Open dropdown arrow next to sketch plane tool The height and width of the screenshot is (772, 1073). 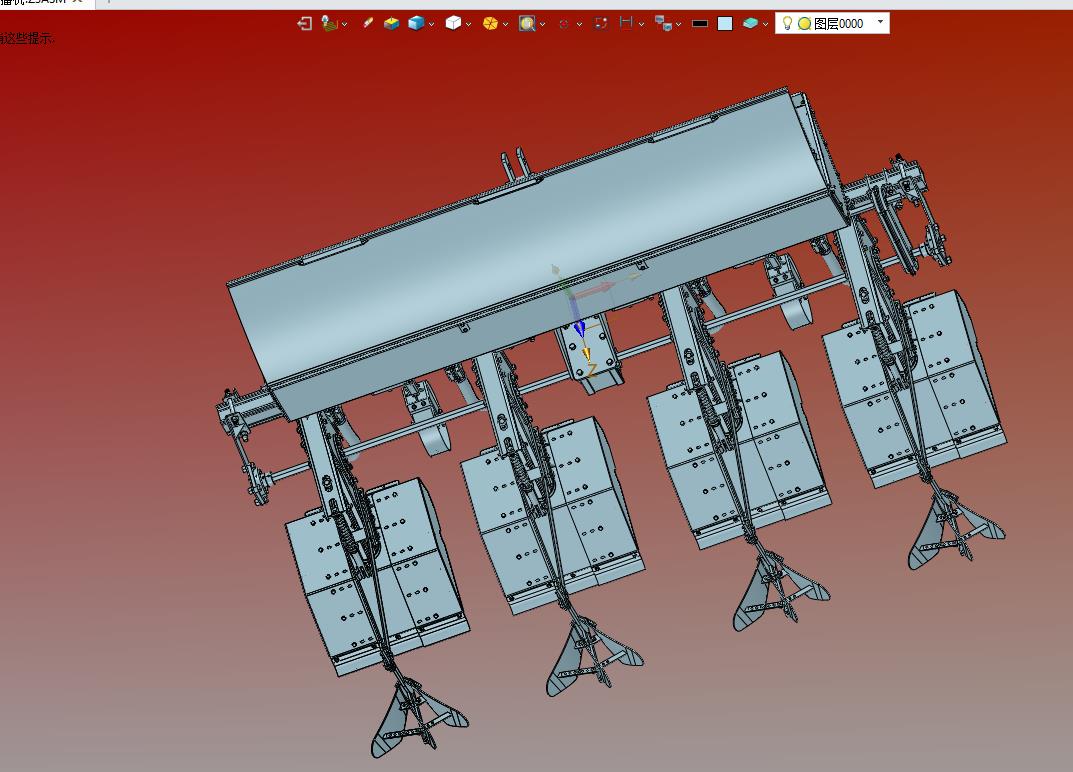coord(344,25)
